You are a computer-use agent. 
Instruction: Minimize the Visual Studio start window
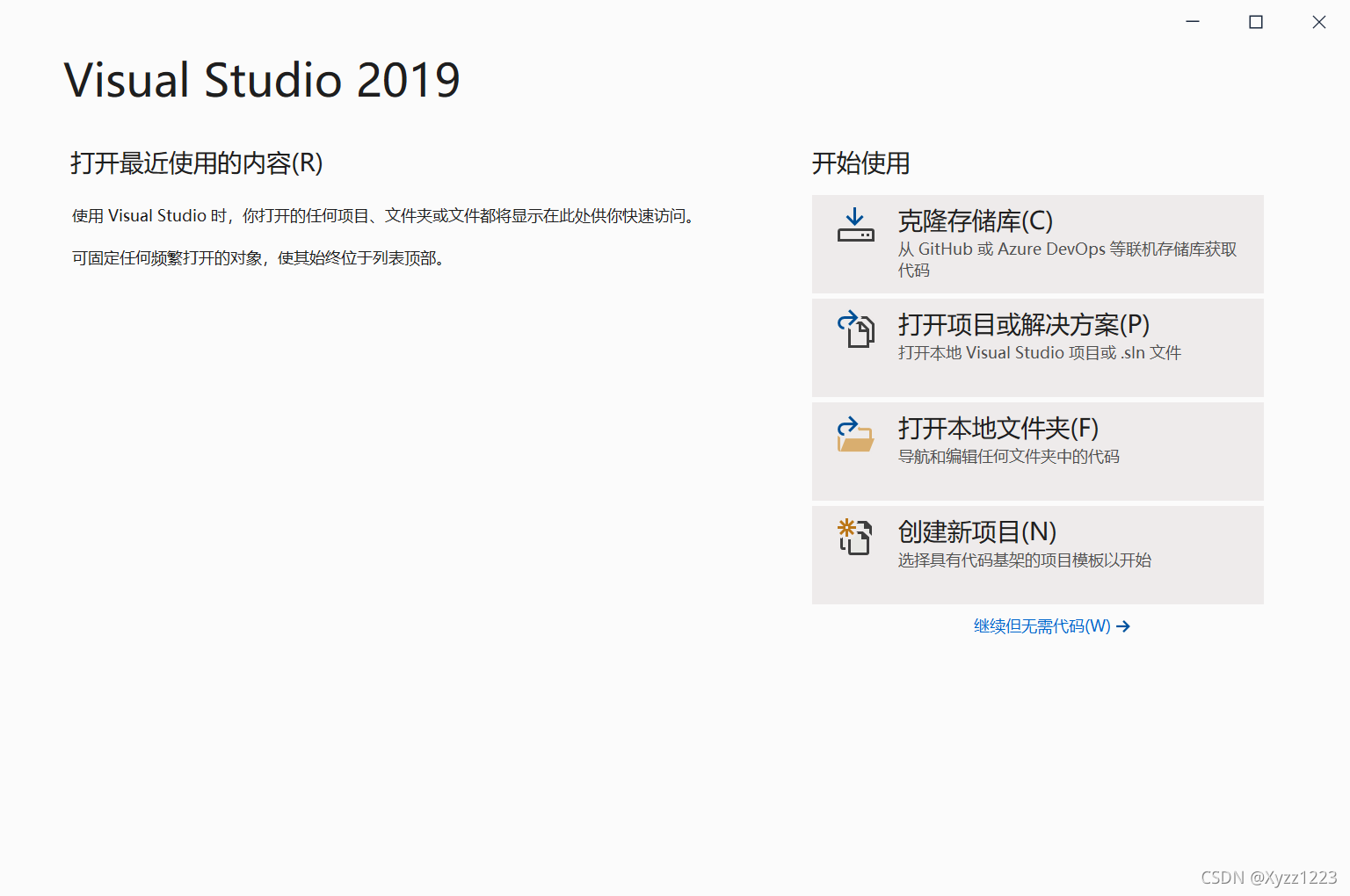coord(1193,22)
